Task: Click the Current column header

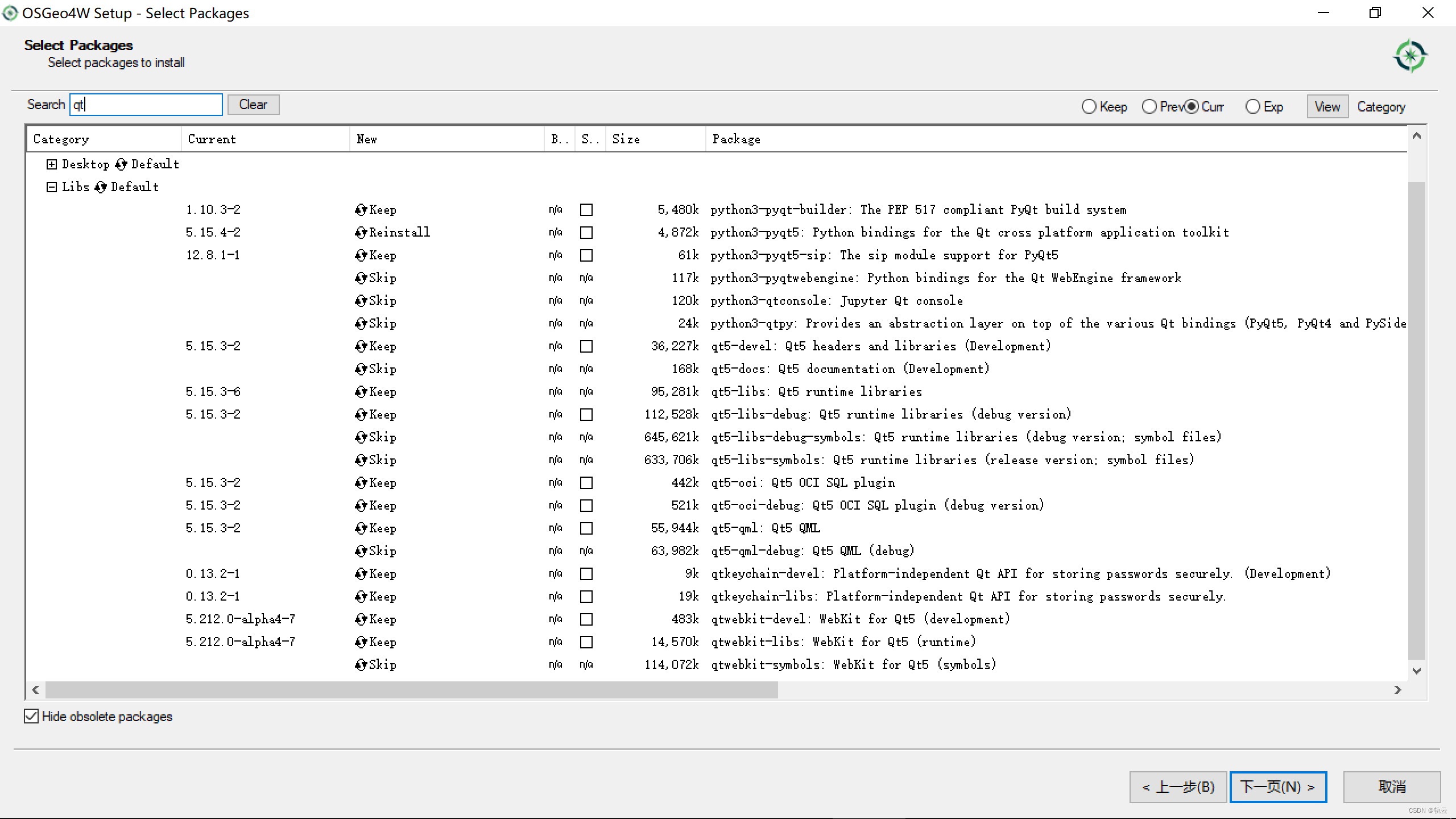Action: pyautogui.click(x=266, y=139)
